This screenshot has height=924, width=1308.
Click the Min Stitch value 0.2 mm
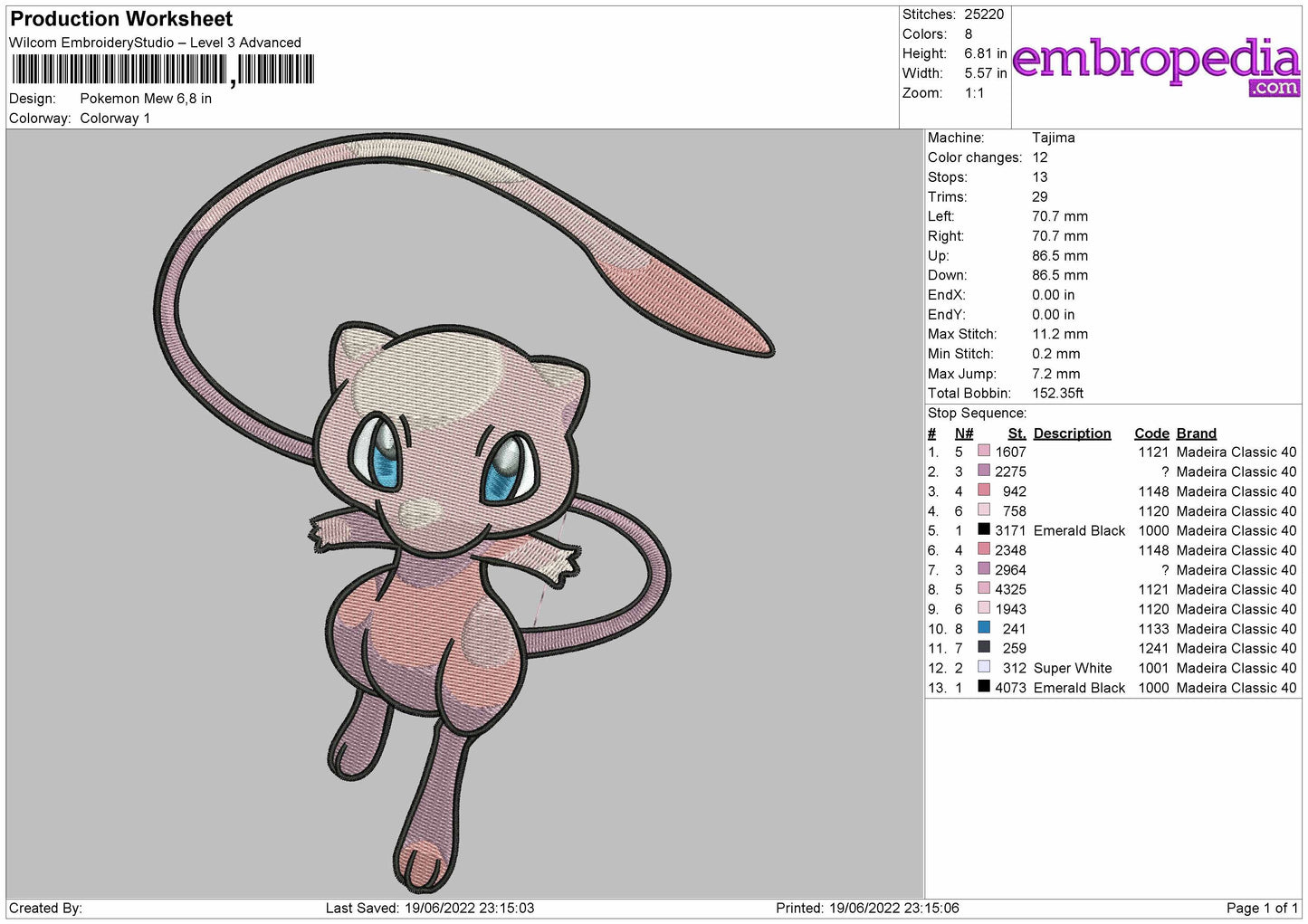(x=1057, y=354)
